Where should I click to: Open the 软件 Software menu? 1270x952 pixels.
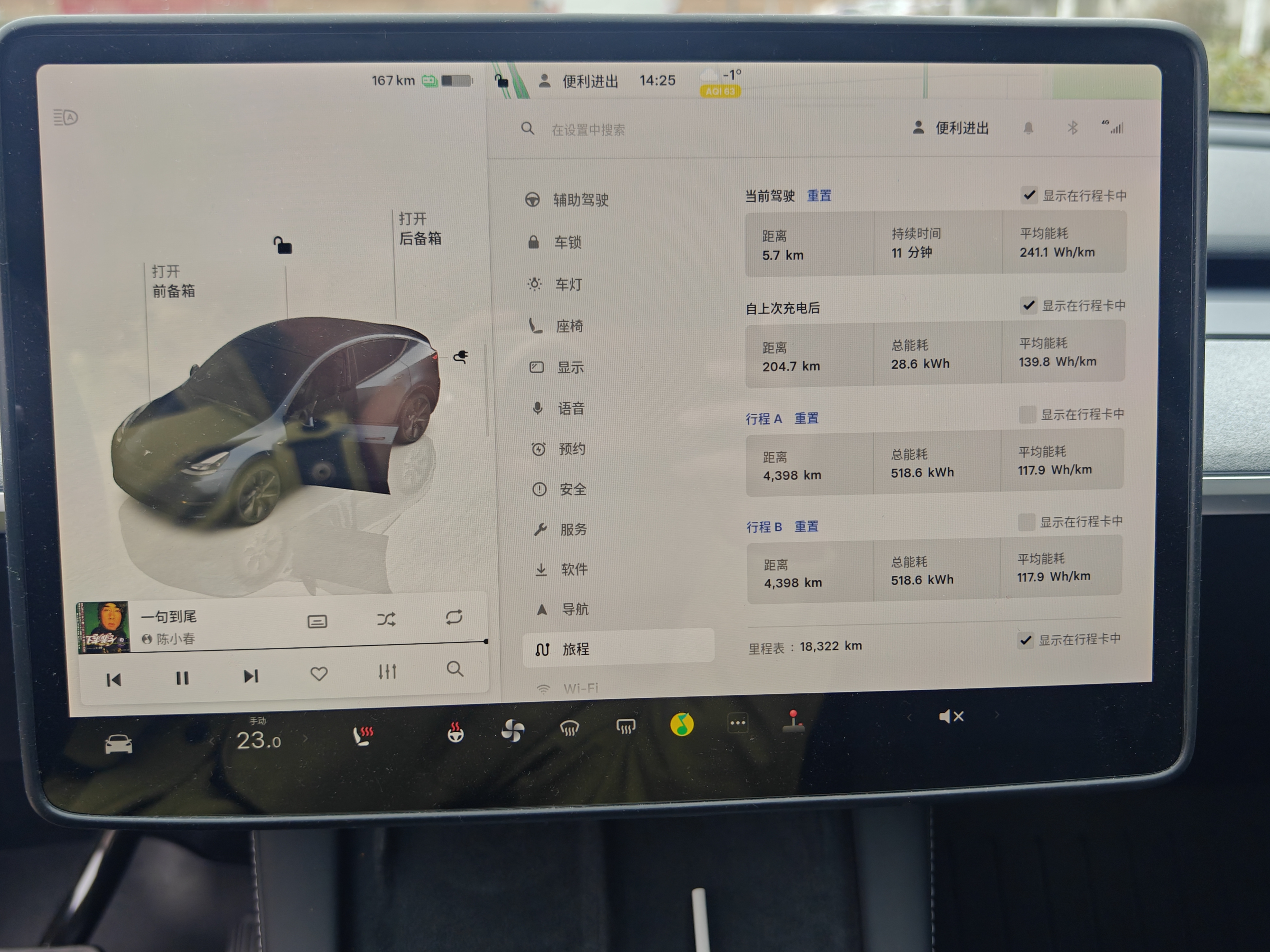(561, 569)
